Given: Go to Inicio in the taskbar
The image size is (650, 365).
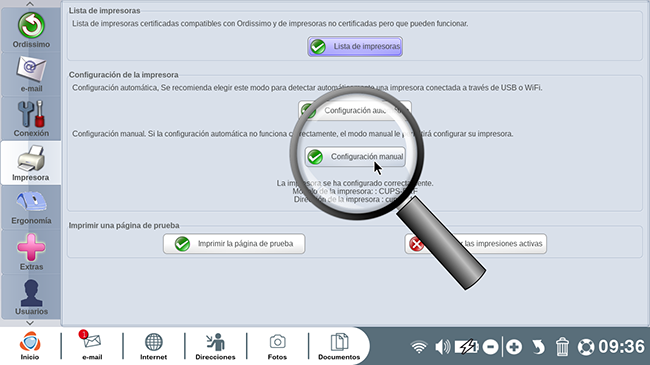Looking at the screenshot, I should click(x=30, y=346).
